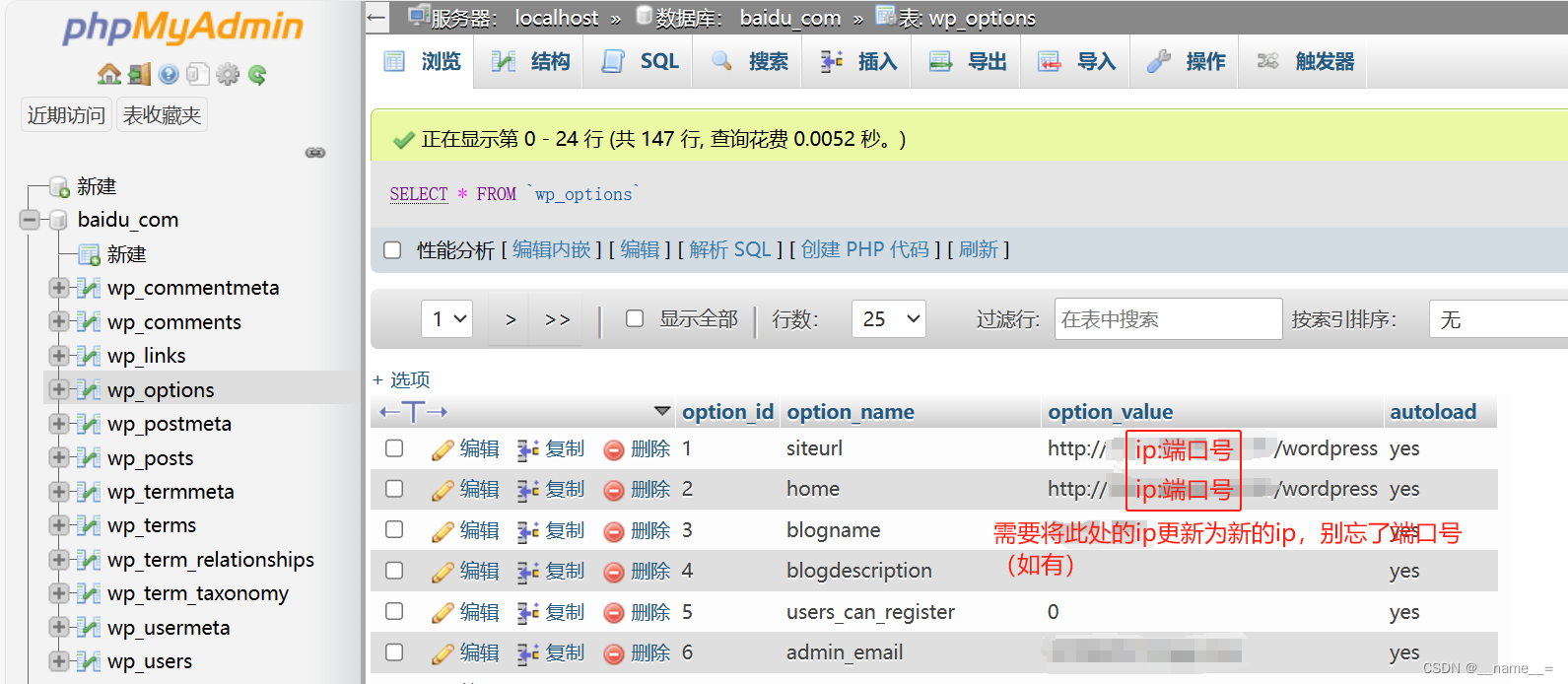Toggle the 显示全部 show all checkbox
Image resolution: width=1568 pixels, height=684 pixels.
pyautogui.click(x=635, y=318)
